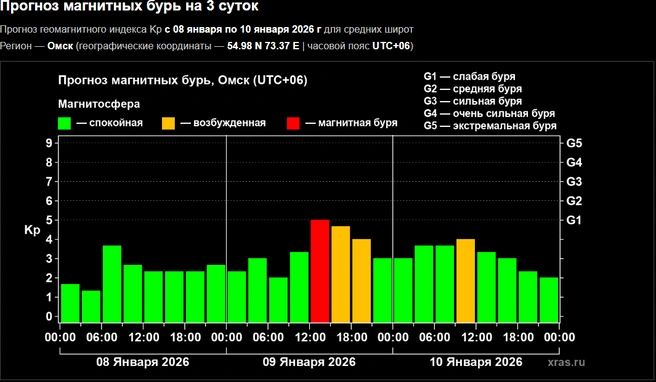Viewport: 656px width, 382px height.
Task: Select the only orange bar on 10 January
Action: coord(466,281)
